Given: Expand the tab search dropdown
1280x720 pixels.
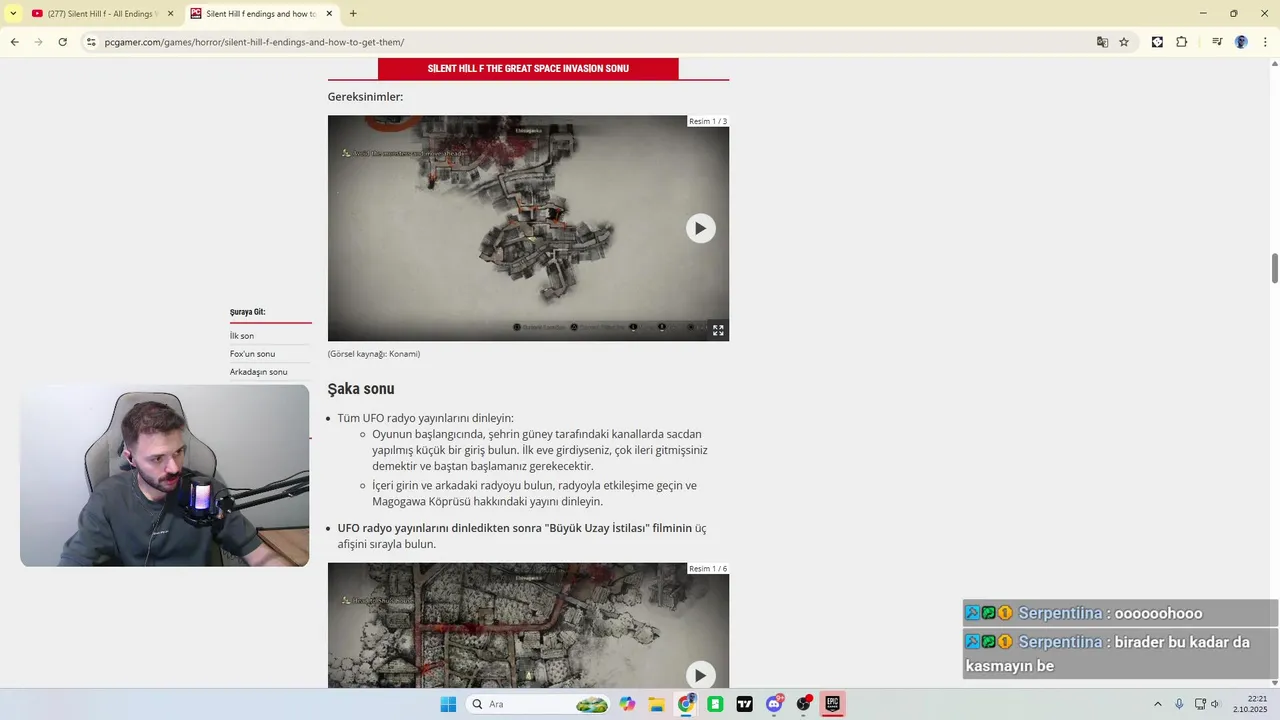Looking at the screenshot, I should (x=13, y=14).
